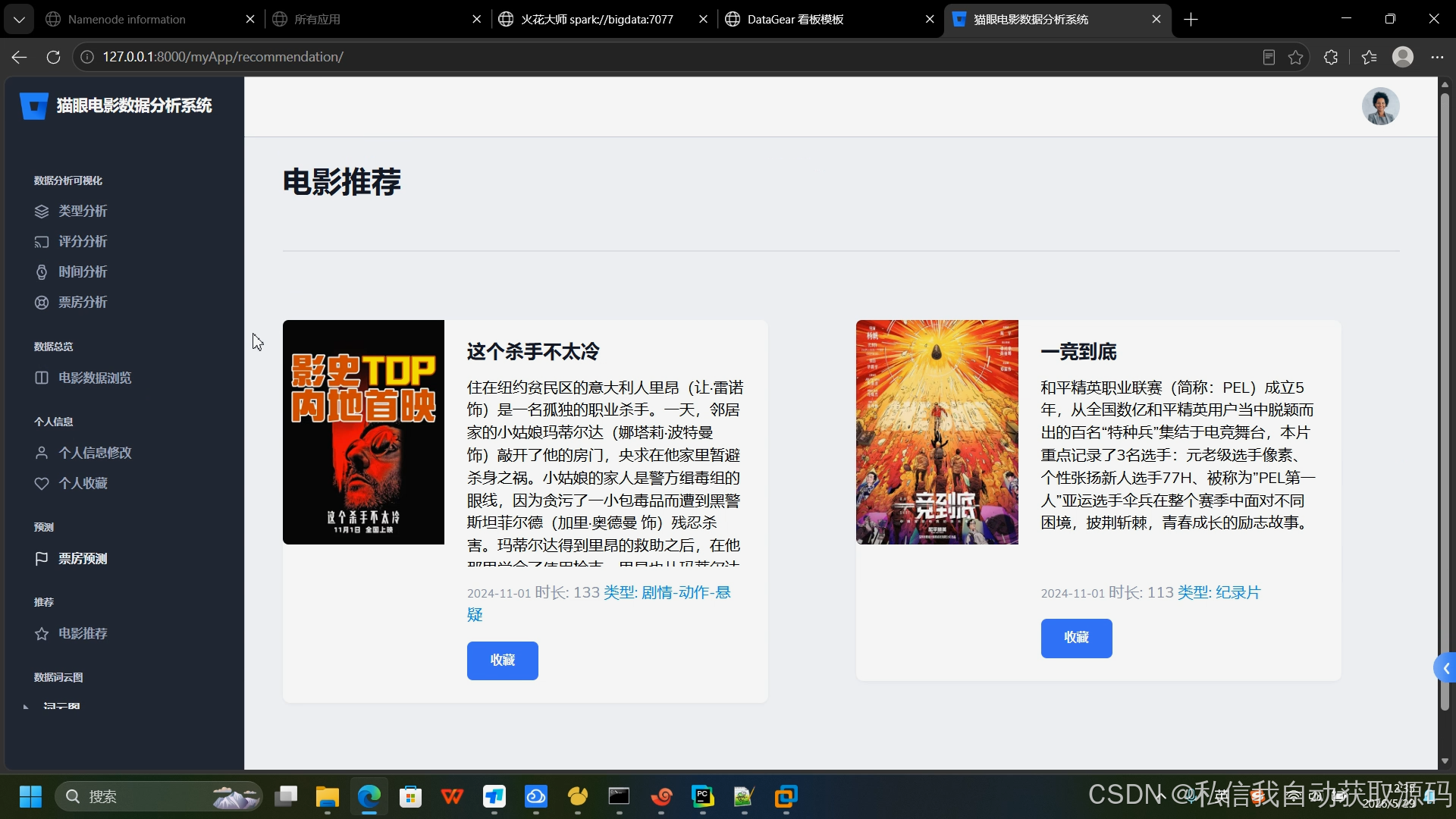The height and width of the screenshot is (819, 1456).
Task: Open the browser profile icon
Action: [1403, 57]
